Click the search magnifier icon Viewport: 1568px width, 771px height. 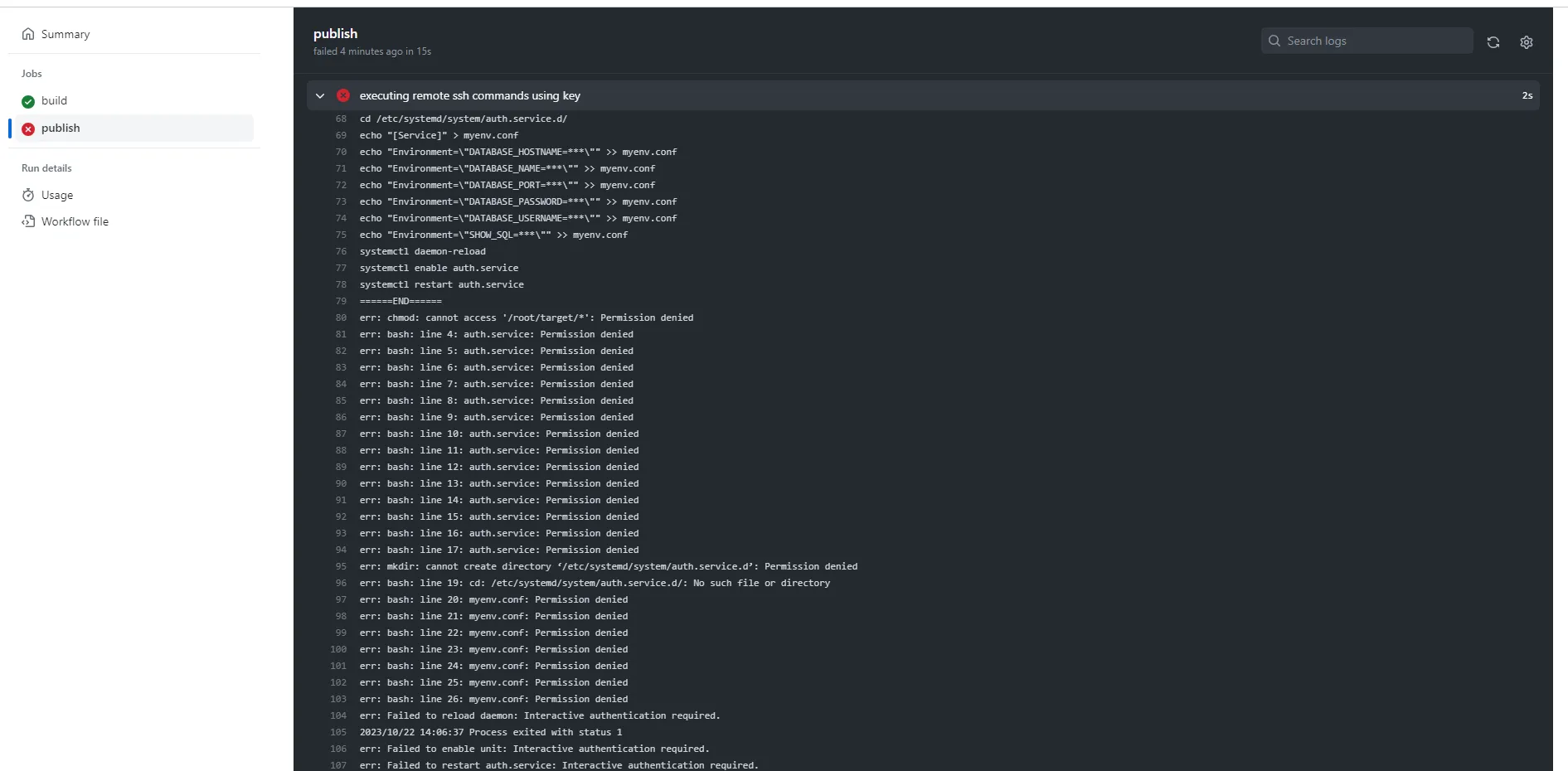pos(1274,41)
